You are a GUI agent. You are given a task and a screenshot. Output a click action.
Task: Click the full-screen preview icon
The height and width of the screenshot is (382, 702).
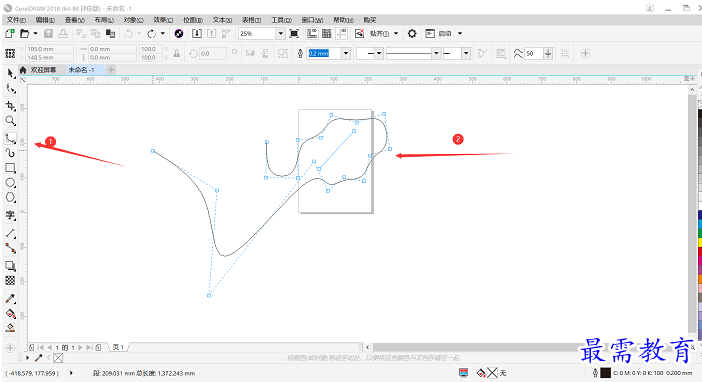coord(294,34)
